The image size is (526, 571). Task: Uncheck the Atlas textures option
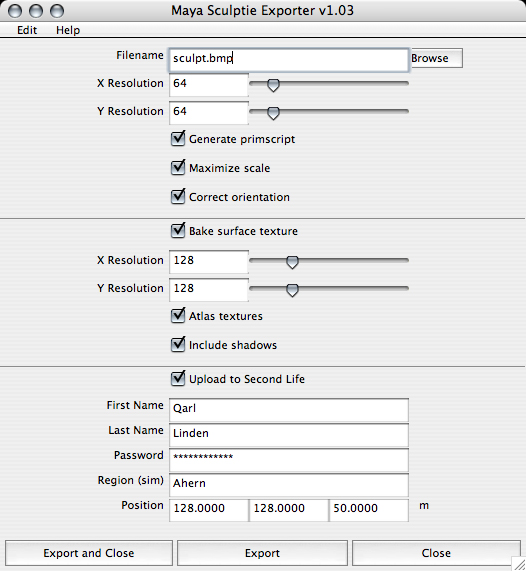tap(178, 316)
